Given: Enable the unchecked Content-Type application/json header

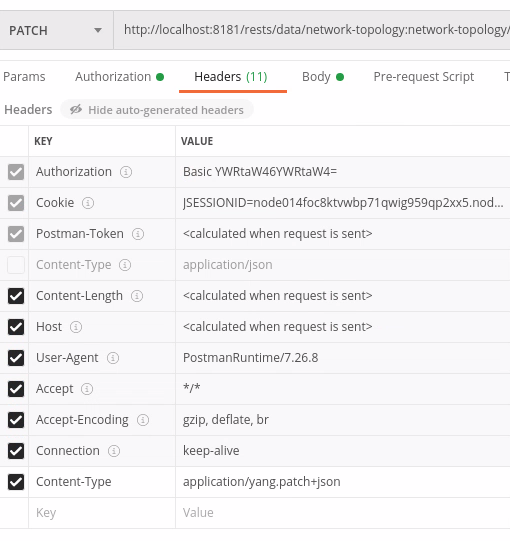Looking at the screenshot, I should coord(16,265).
